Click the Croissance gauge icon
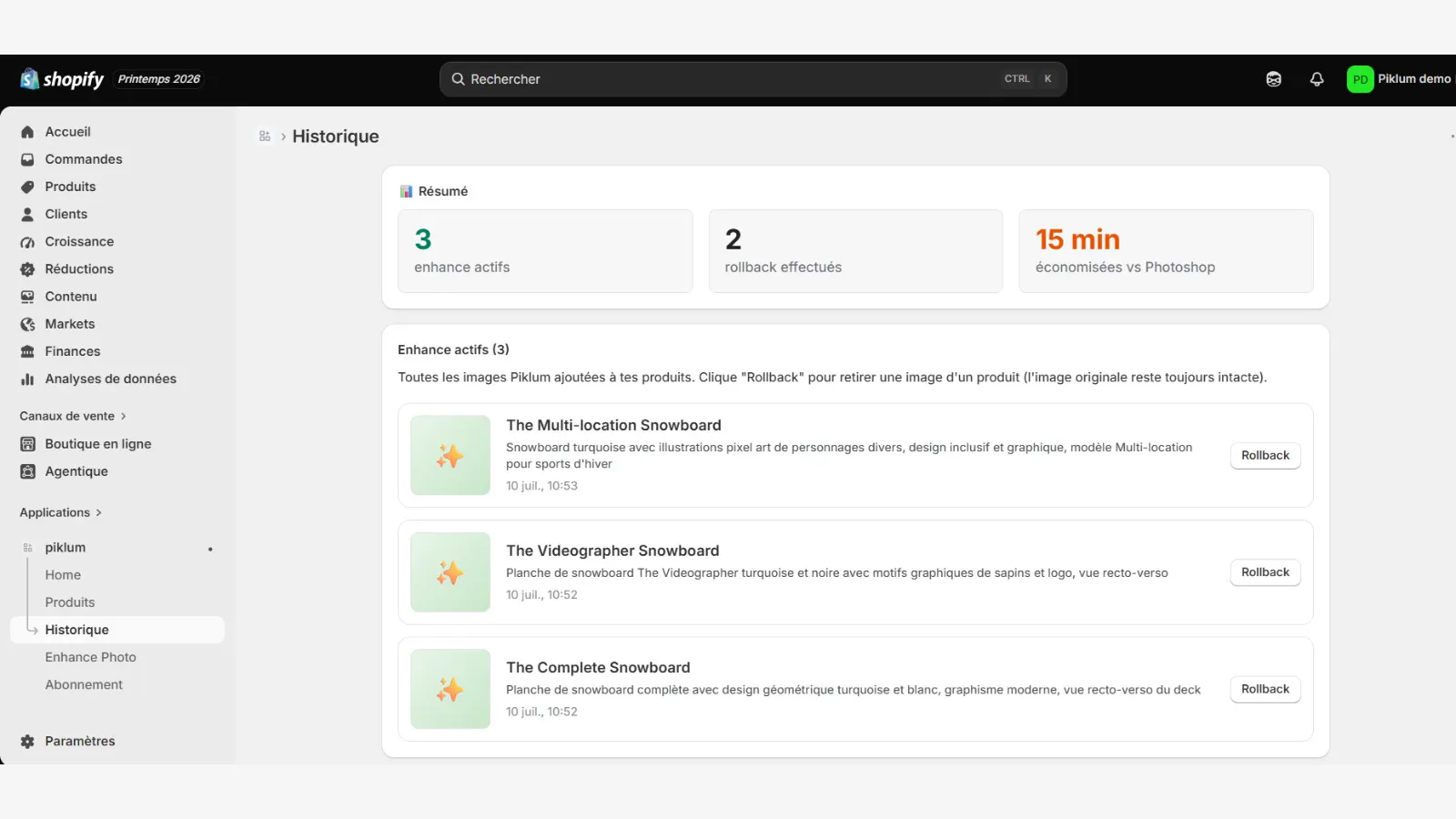The width and height of the screenshot is (1456, 819). (x=27, y=242)
